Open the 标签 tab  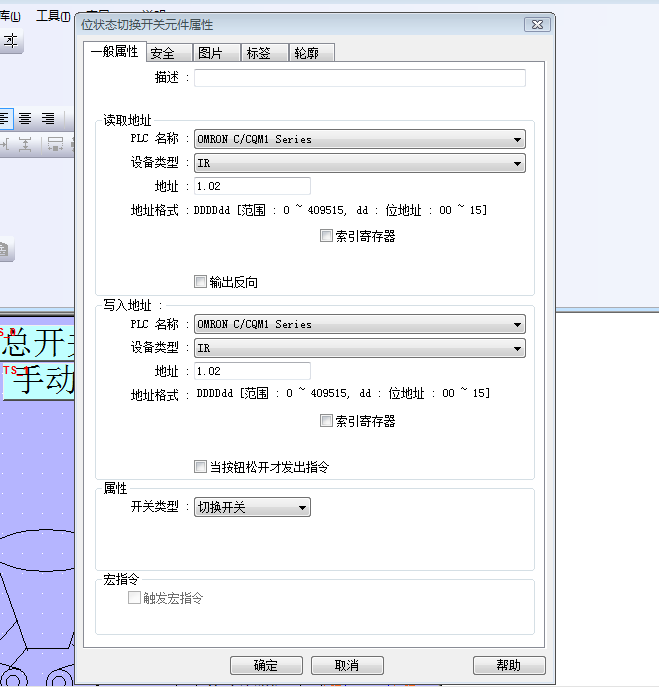258,53
